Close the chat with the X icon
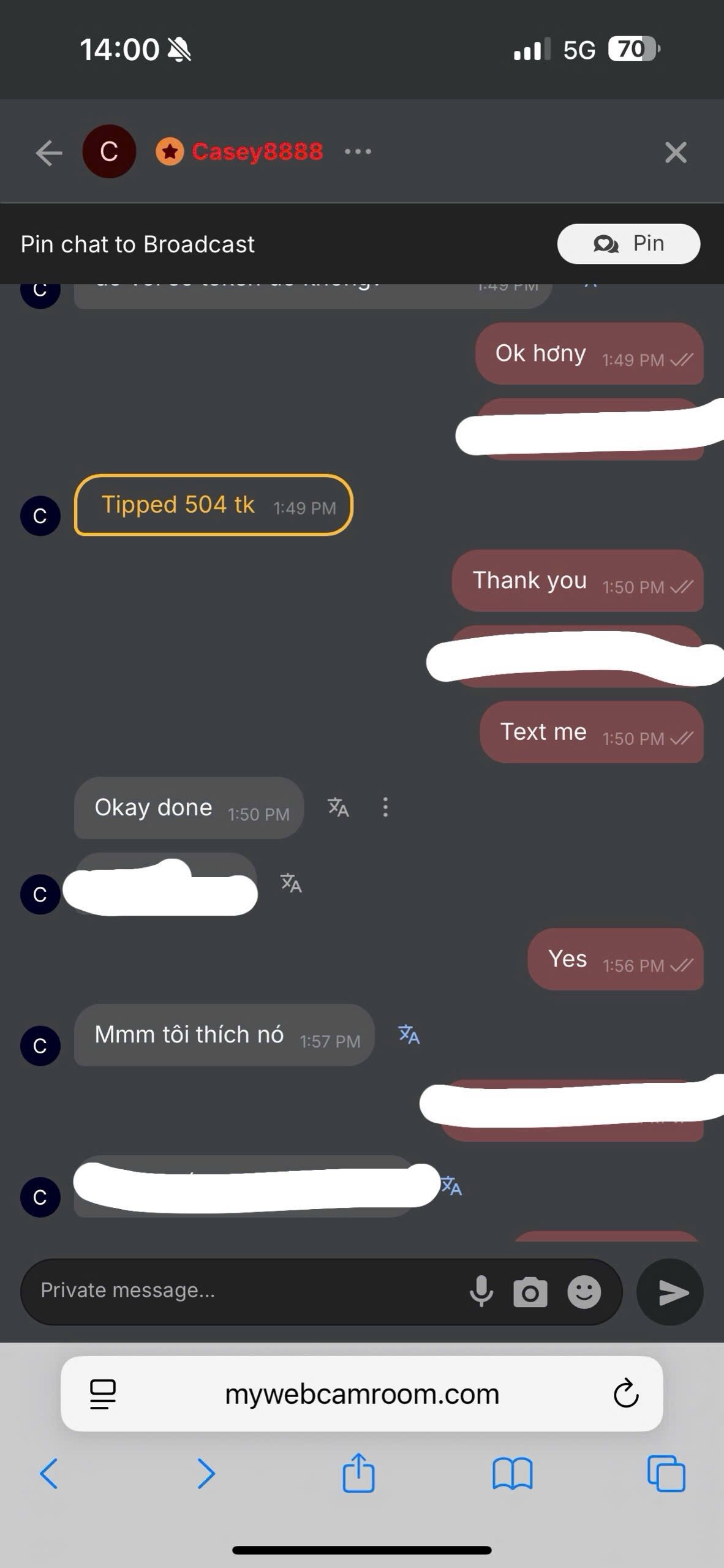 pos(676,153)
